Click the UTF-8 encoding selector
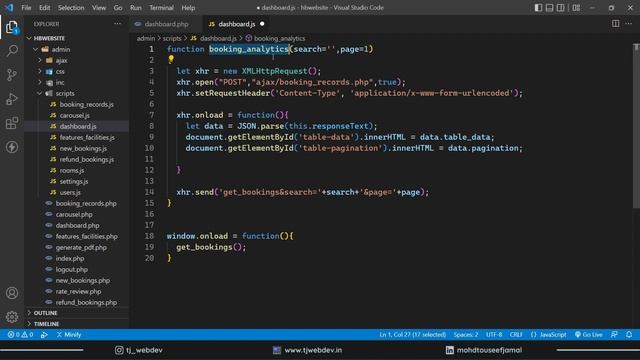The height and width of the screenshot is (360, 640). point(494,335)
